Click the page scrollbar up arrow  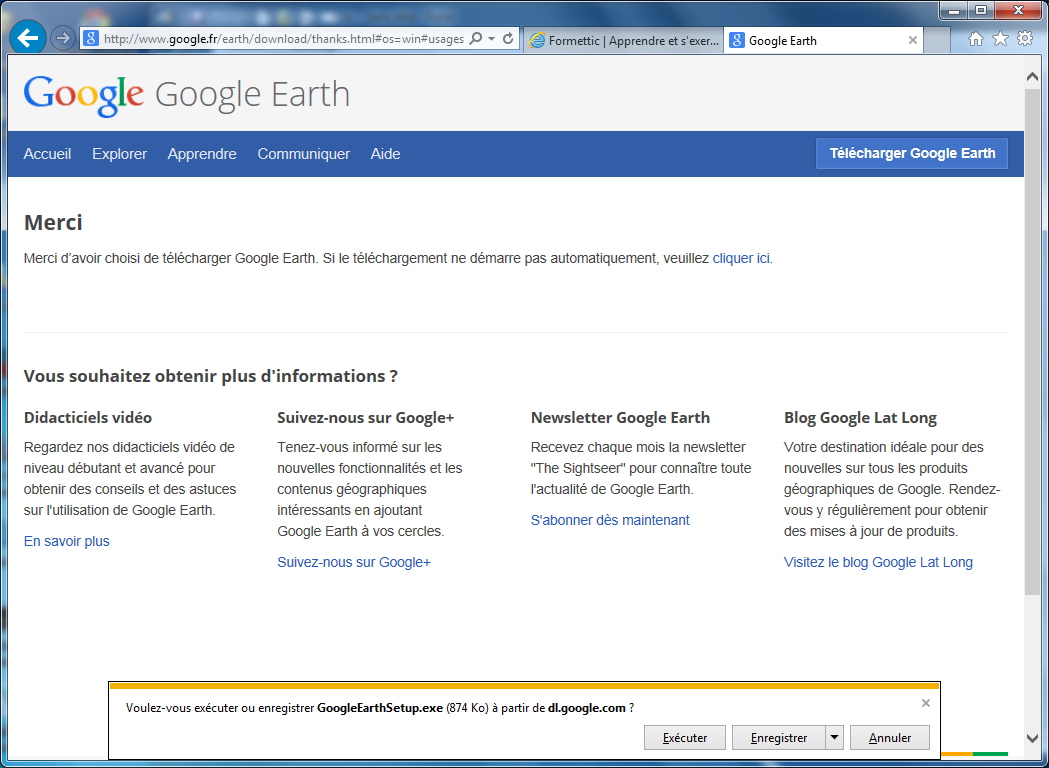point(1032,78)
